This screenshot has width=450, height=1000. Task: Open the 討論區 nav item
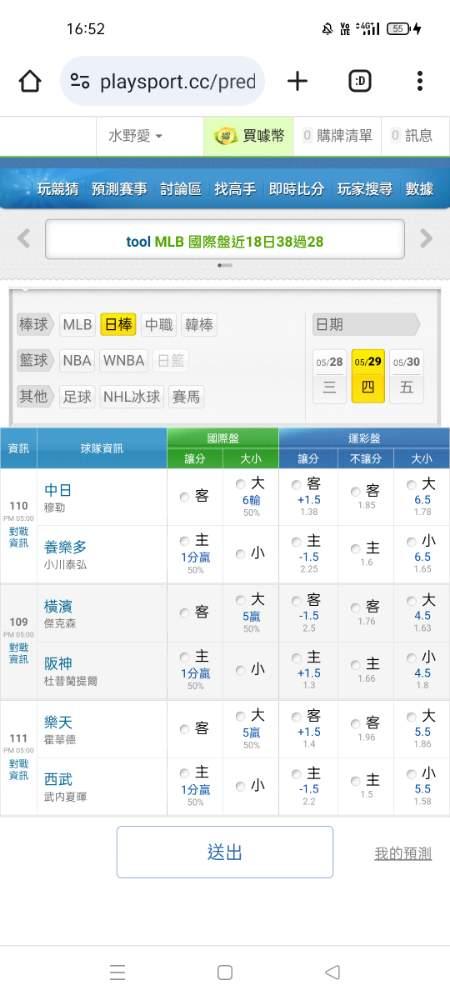coord(180,189)
